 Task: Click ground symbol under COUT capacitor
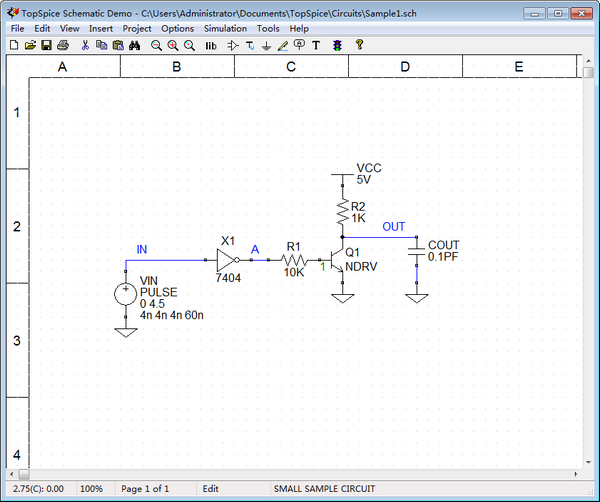coord(417,298)
